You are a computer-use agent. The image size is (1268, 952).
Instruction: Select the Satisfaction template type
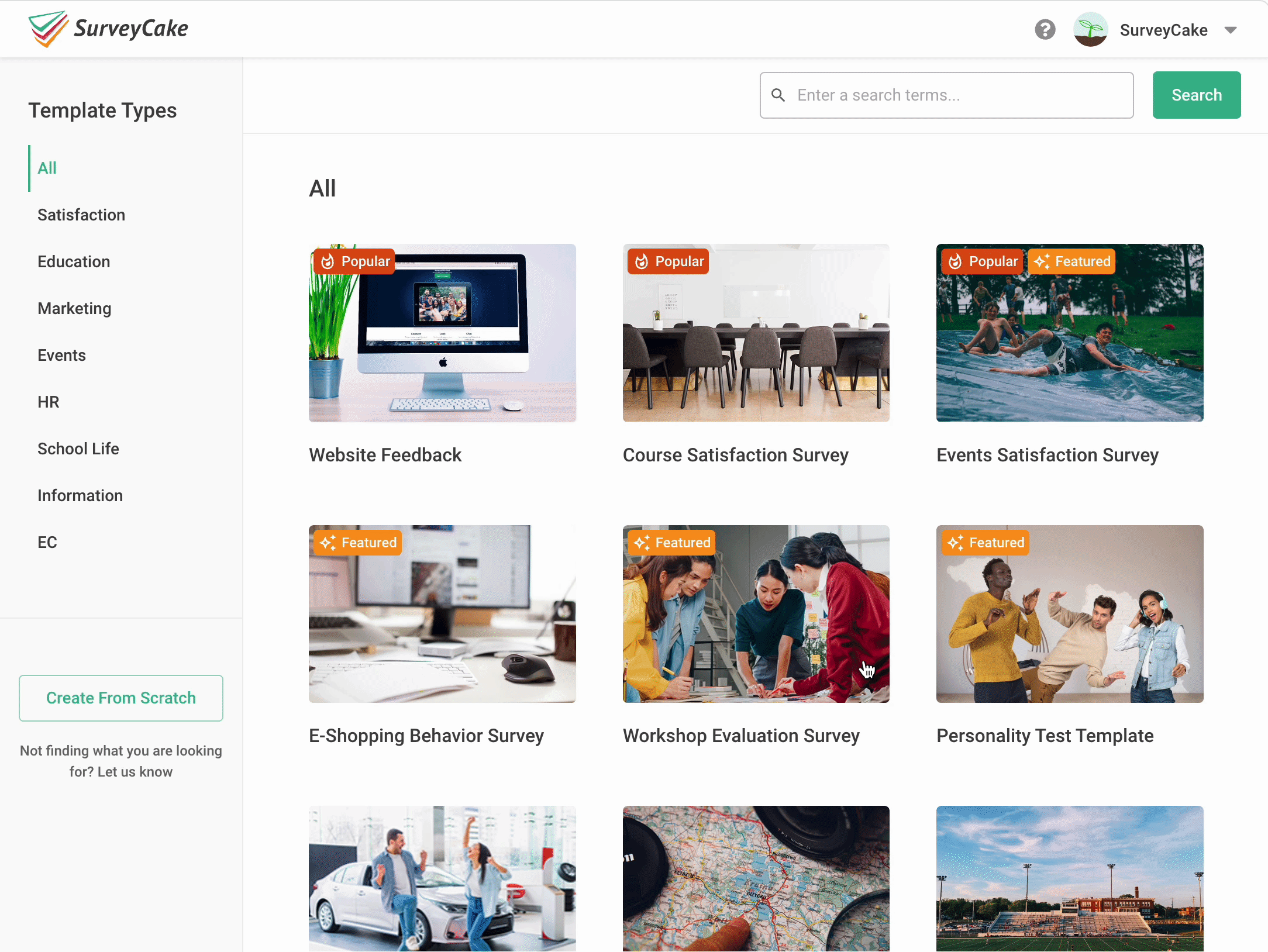[x=81, y=215]
